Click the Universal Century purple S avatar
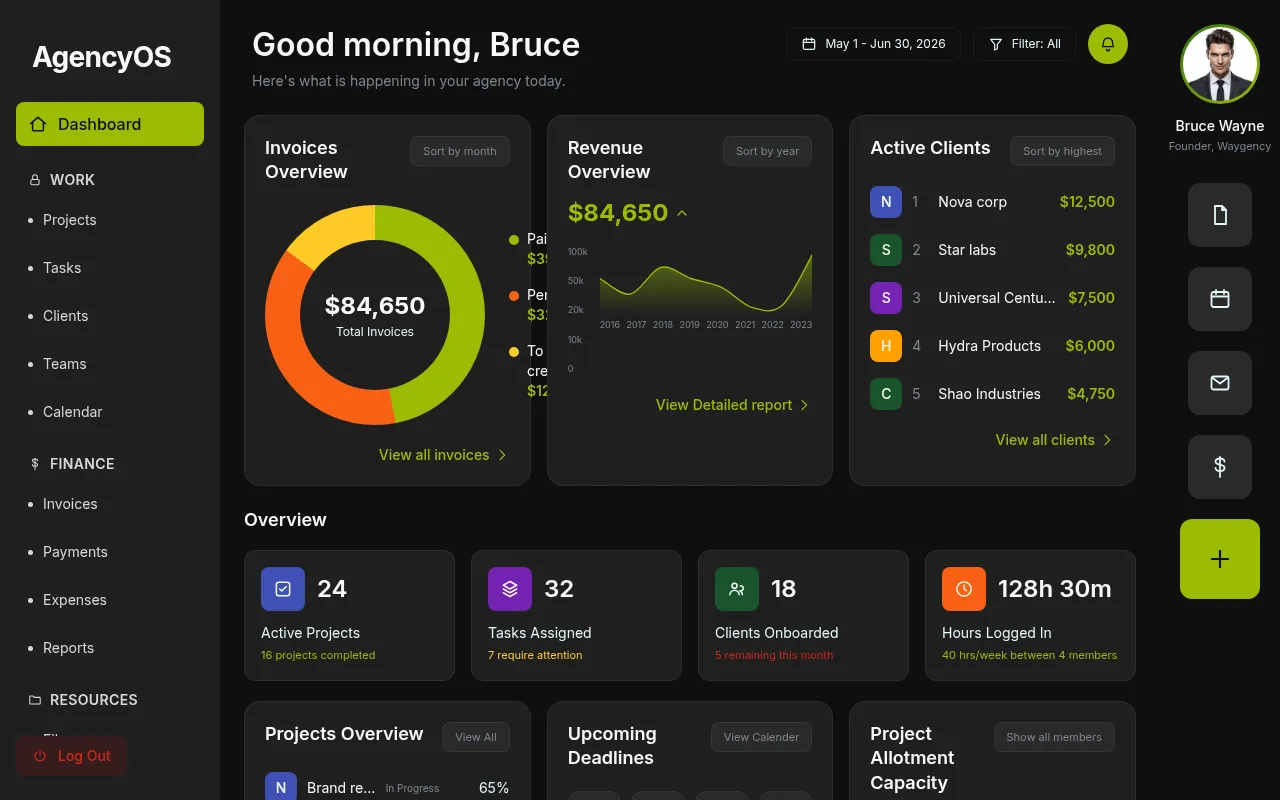1280x800 pixels. (x=886, y=298)
